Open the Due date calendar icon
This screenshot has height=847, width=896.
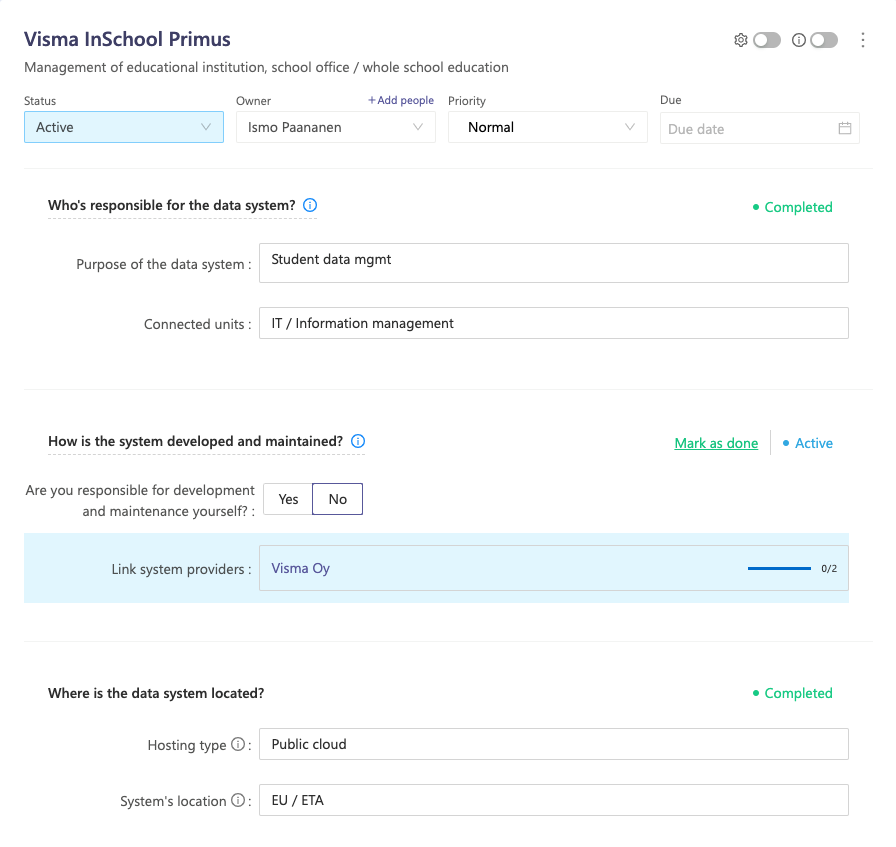(845, 128)
